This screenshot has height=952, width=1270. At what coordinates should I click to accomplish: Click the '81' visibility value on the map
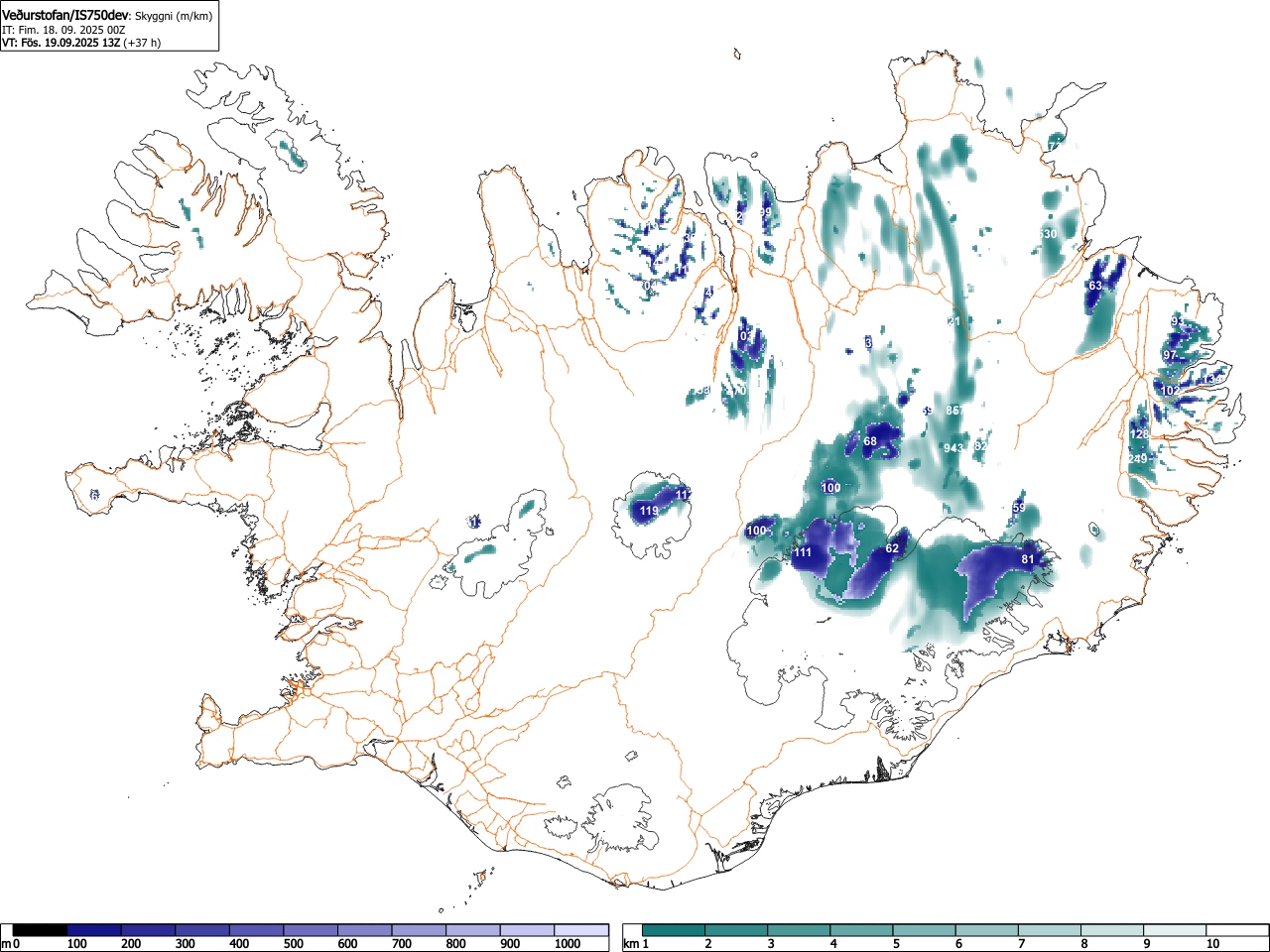1028,559
